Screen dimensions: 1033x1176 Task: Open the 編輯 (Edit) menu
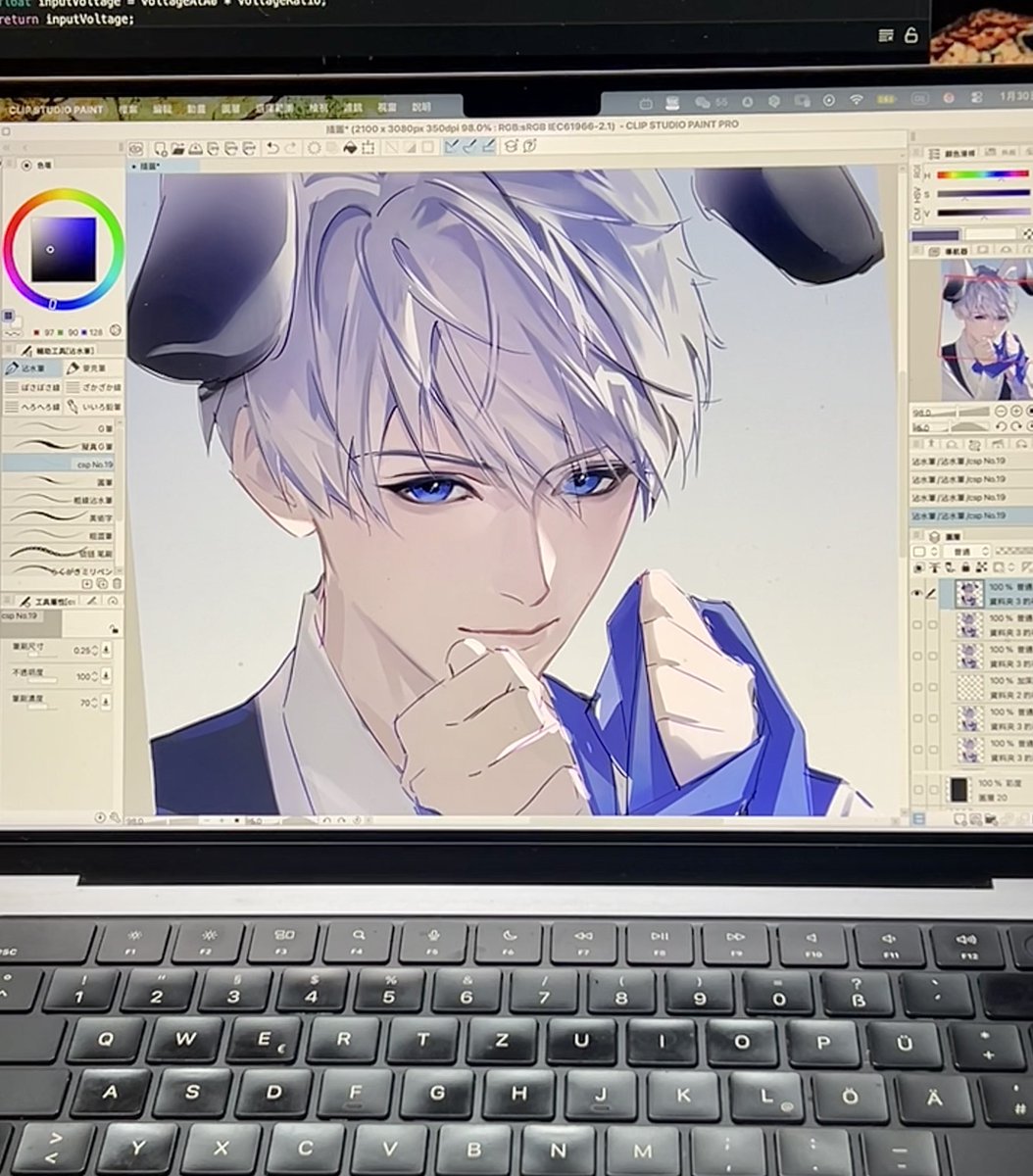[163, 109]
